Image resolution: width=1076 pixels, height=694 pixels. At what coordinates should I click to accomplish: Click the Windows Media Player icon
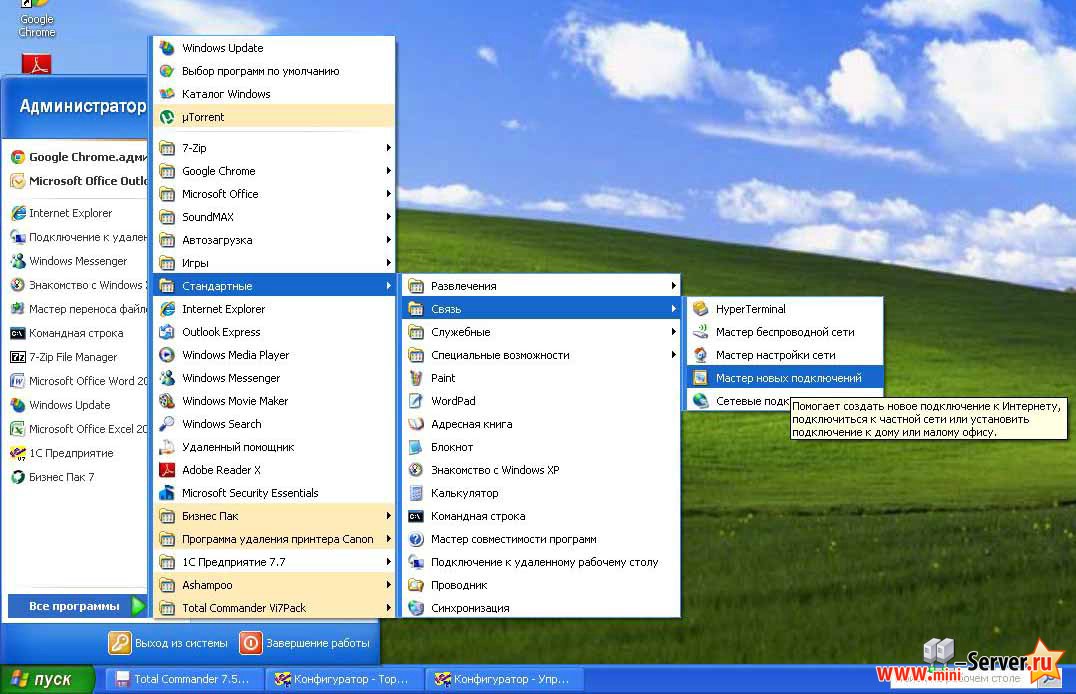point(167,355)
